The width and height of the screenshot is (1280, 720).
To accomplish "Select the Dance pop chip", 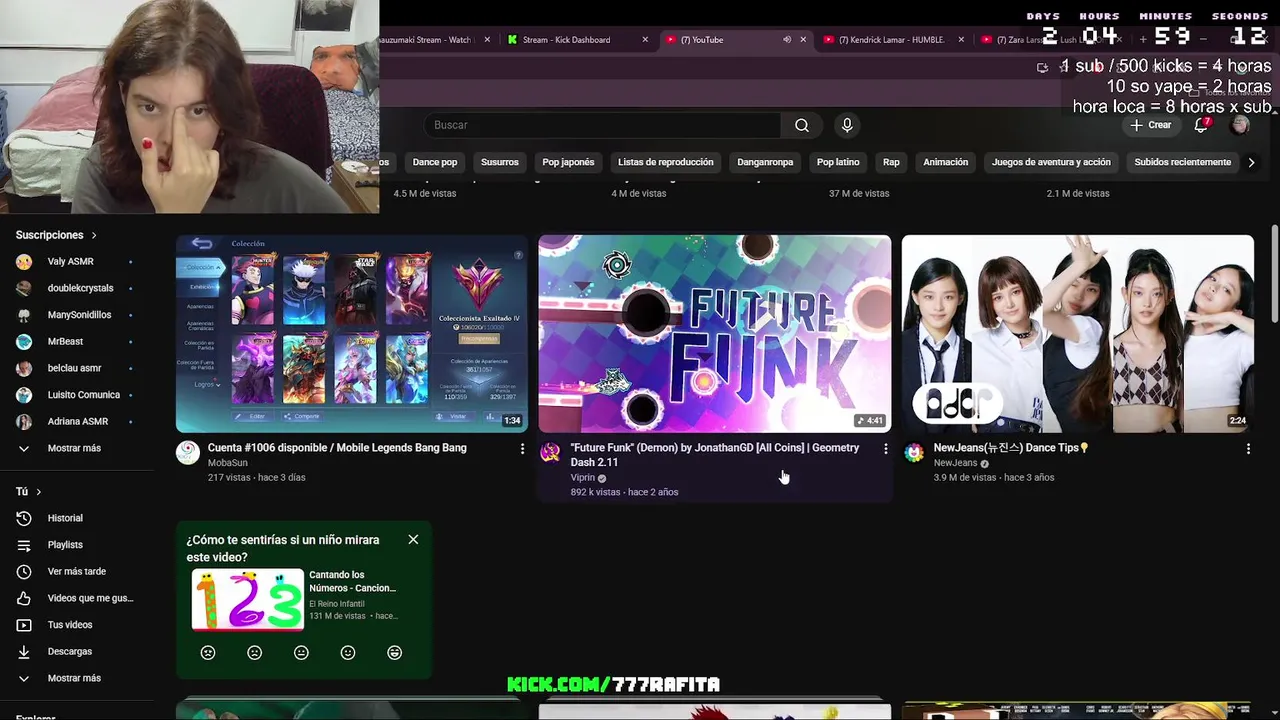I will [x=435, y=162].
